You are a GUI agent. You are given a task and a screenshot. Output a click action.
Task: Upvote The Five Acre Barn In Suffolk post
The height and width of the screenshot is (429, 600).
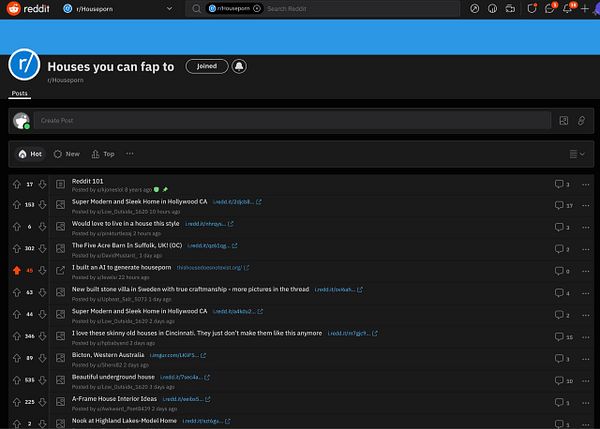(16, 248)
